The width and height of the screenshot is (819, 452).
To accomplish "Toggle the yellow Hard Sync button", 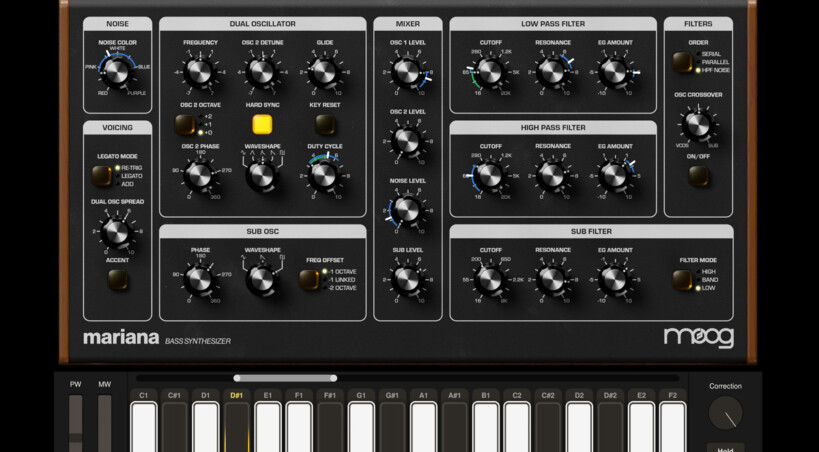I will click(x=262, y=124).
